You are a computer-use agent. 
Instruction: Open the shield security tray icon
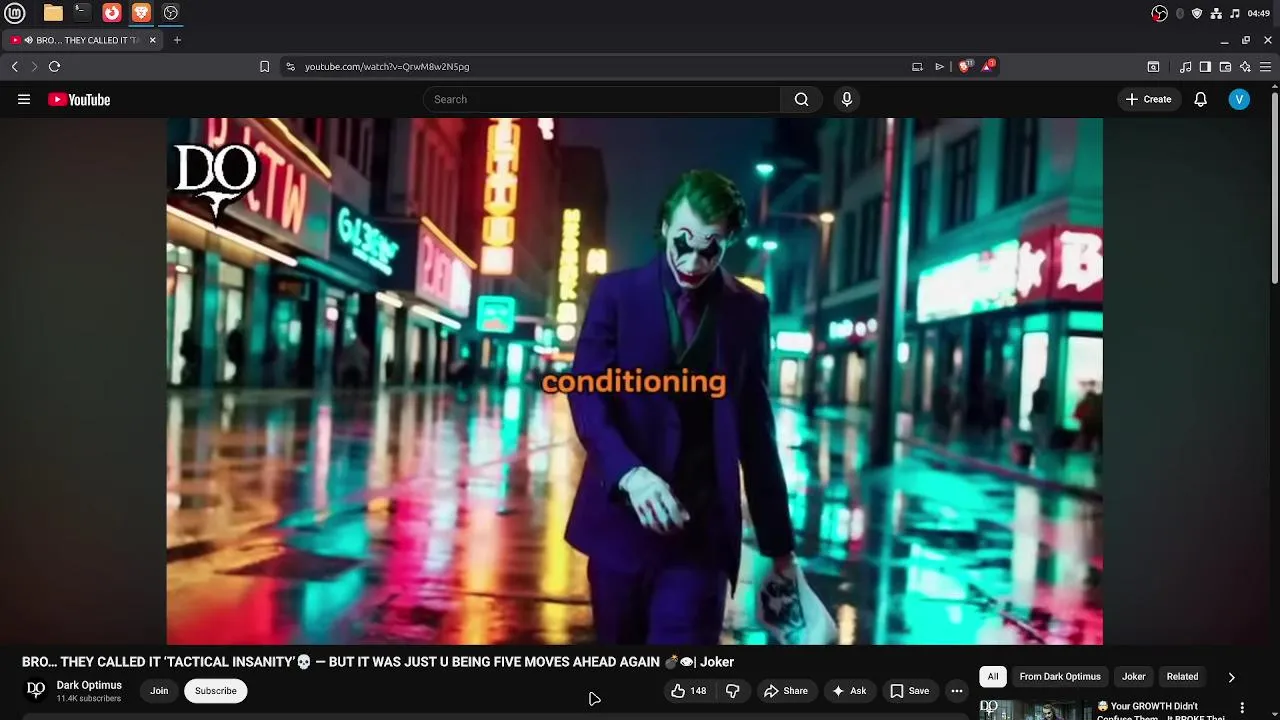pos(1197,13)
